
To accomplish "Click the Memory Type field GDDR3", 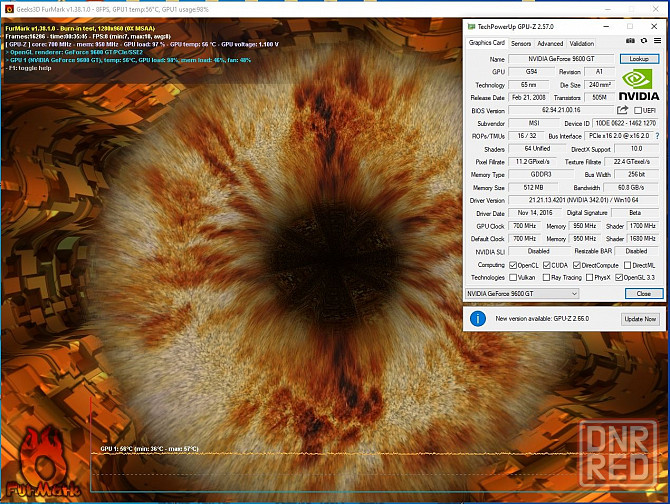I will coord(541,174).
